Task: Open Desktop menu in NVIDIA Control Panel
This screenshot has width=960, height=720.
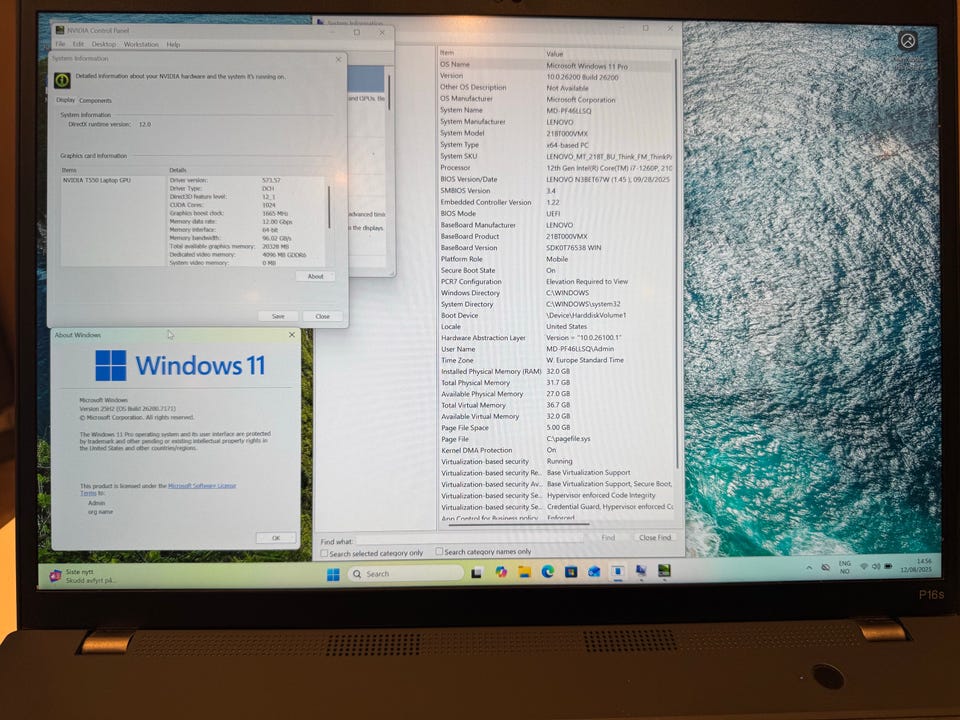Action: (103, 44)
